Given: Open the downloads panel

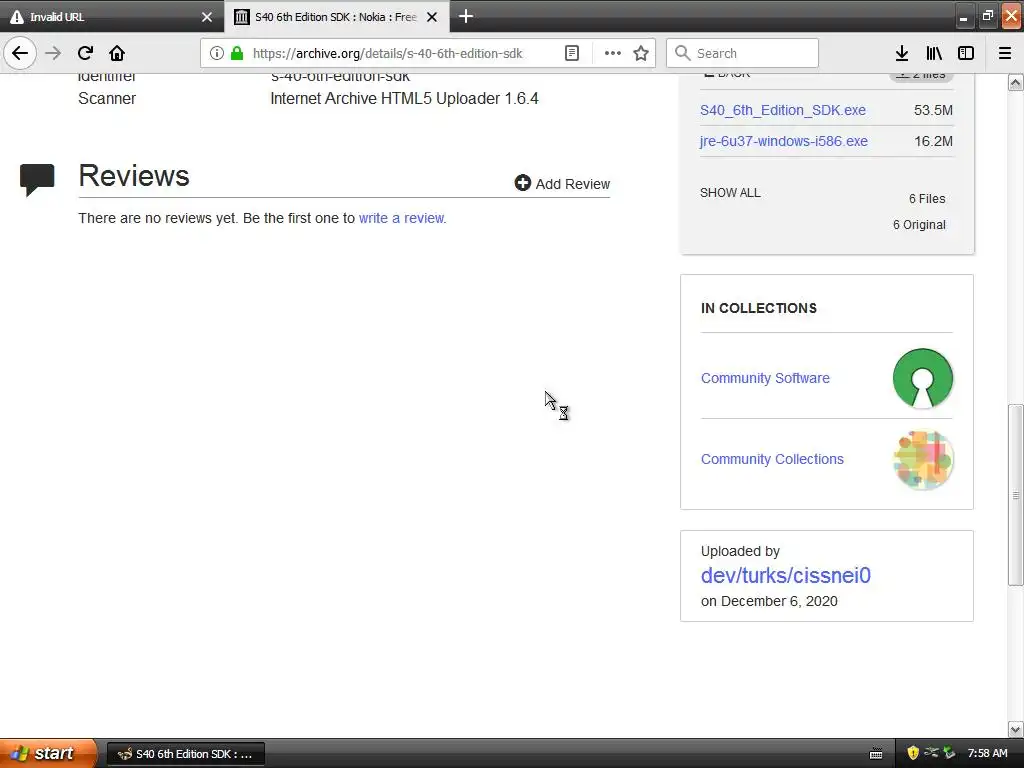Looking at the screenshot, I should pos(902,53).
